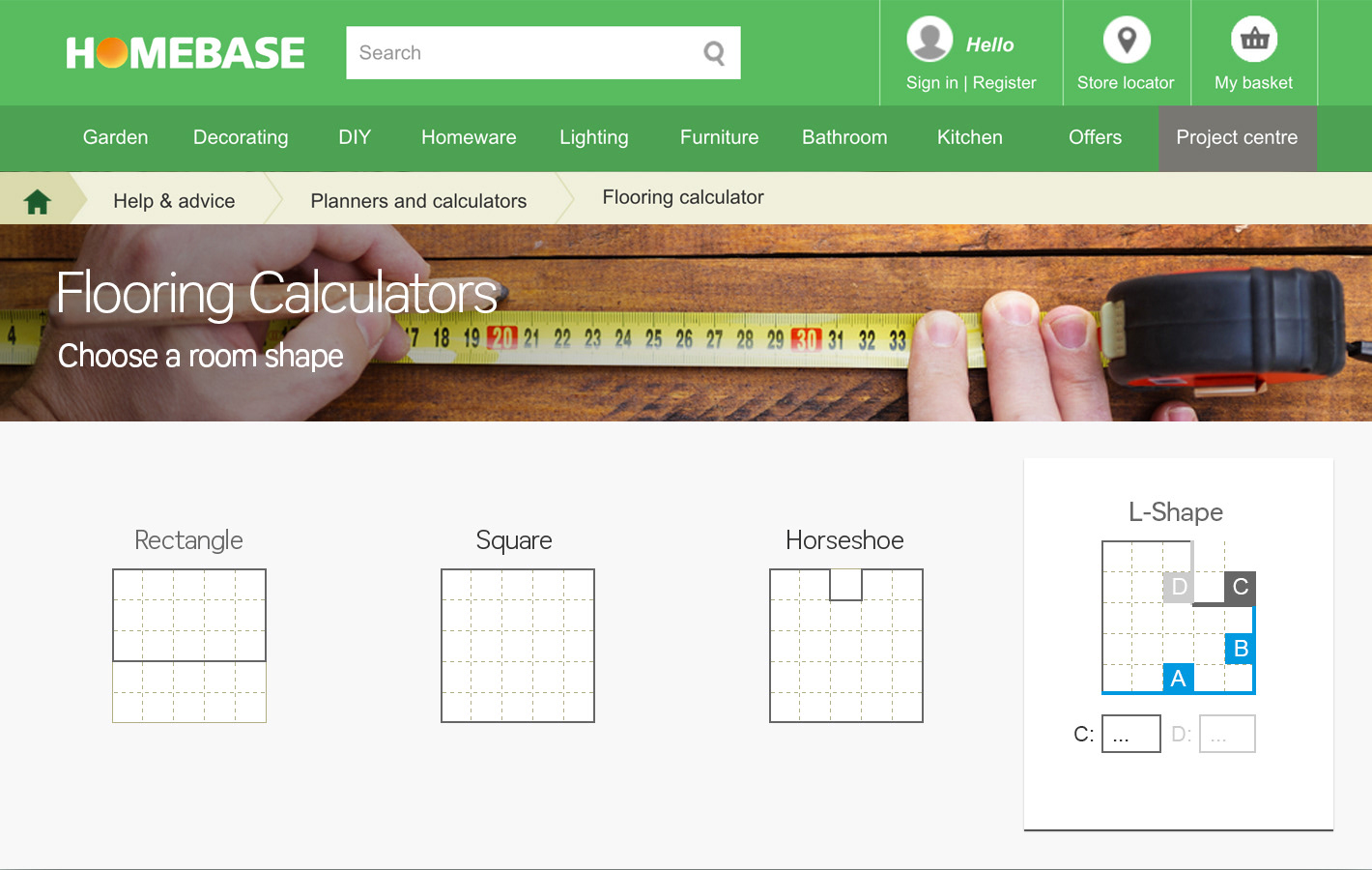Focus the Search input field
Viewport: 1372px width, 870px height.
543,53
